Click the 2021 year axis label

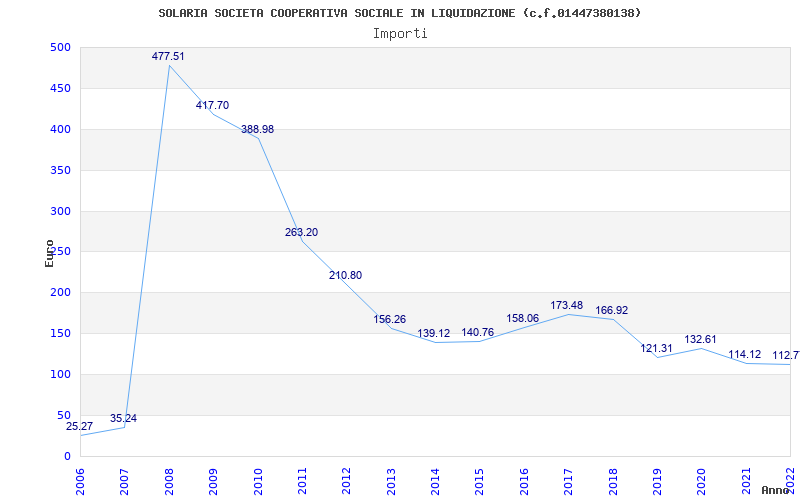(x=746, y=481)
